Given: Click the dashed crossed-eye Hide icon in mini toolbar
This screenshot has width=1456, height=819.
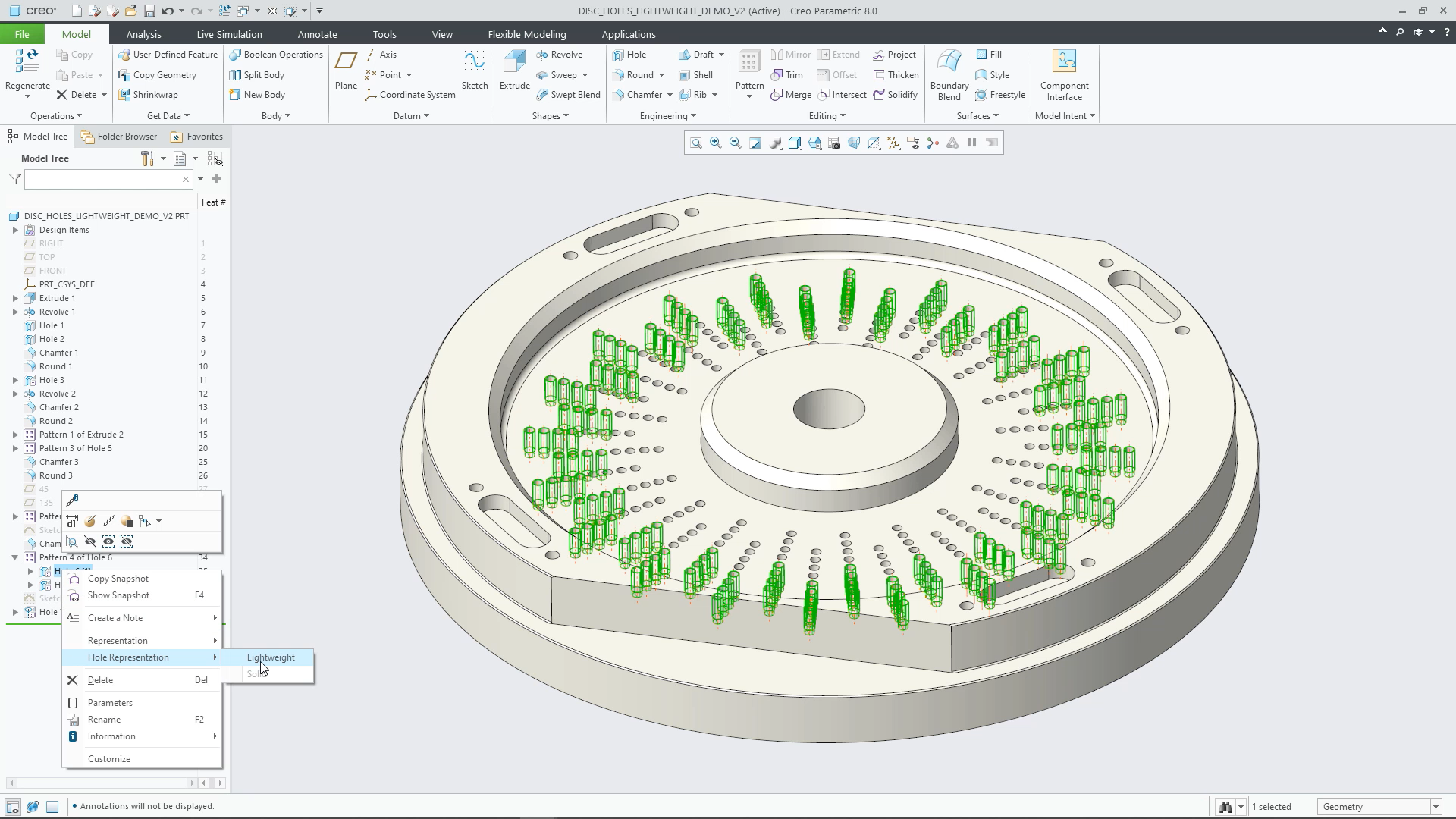Looking at the screenshot, I should 127,541.
